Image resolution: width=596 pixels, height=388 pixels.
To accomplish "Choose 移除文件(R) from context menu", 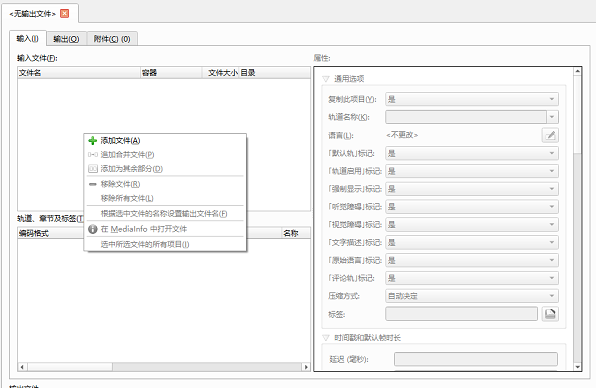I will tap(165, 184).
